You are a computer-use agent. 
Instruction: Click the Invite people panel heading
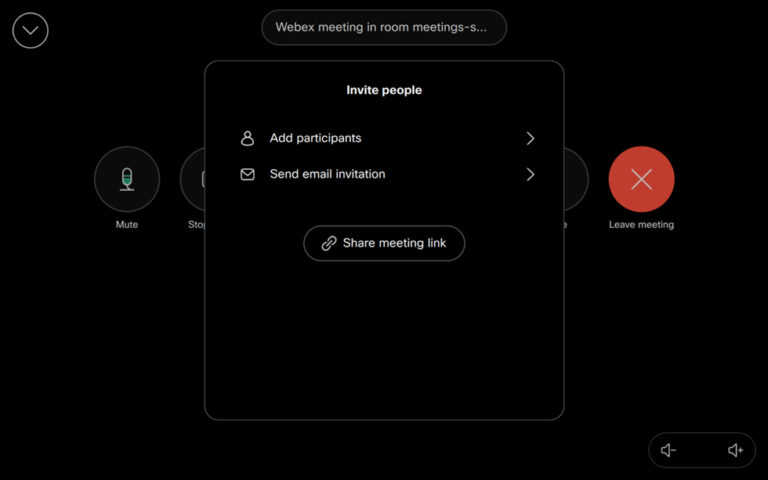pos(384,90)
